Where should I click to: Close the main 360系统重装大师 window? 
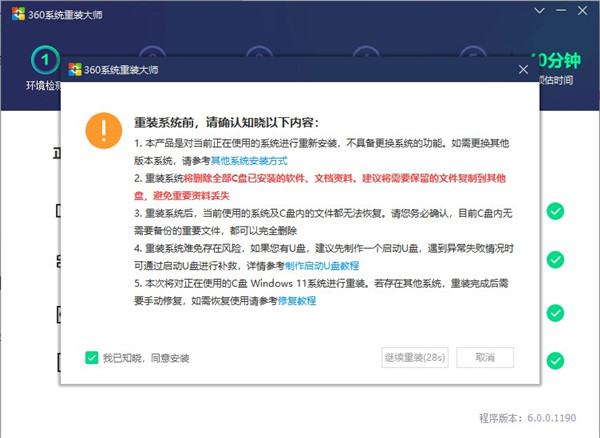[584, 11]
